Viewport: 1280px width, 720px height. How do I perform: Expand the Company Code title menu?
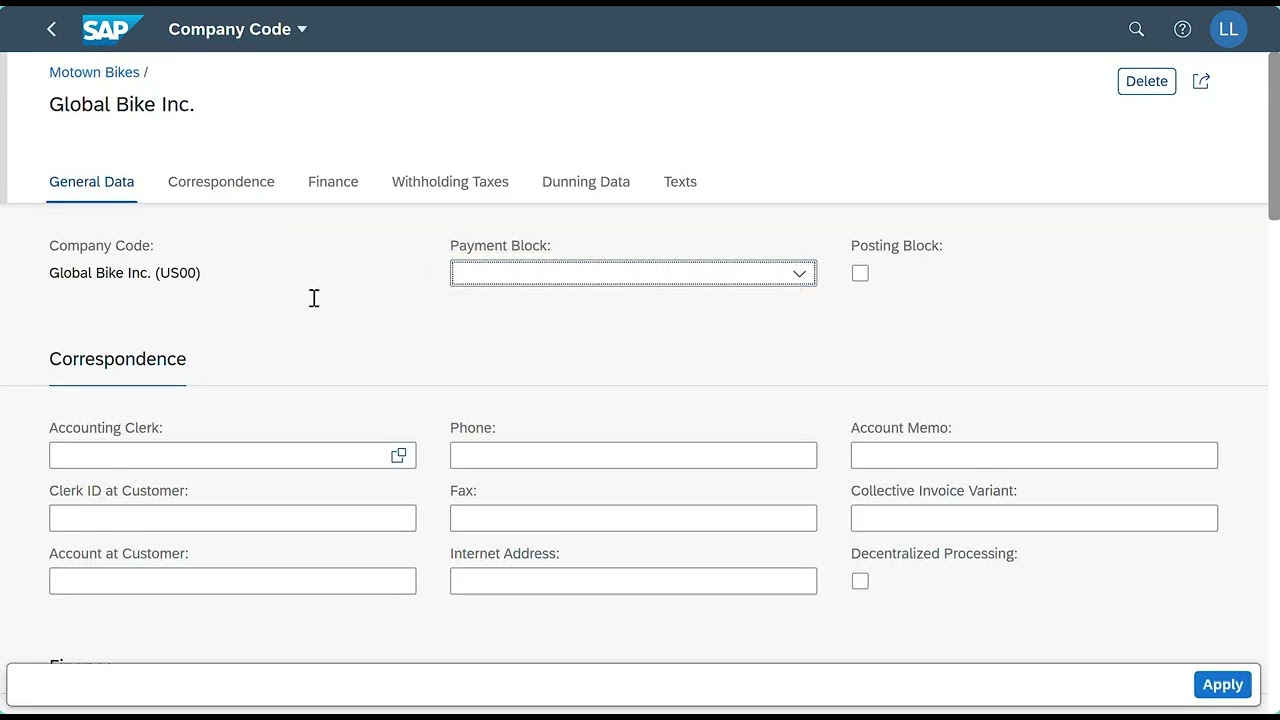pyautogui.click(x=238, y=29)
